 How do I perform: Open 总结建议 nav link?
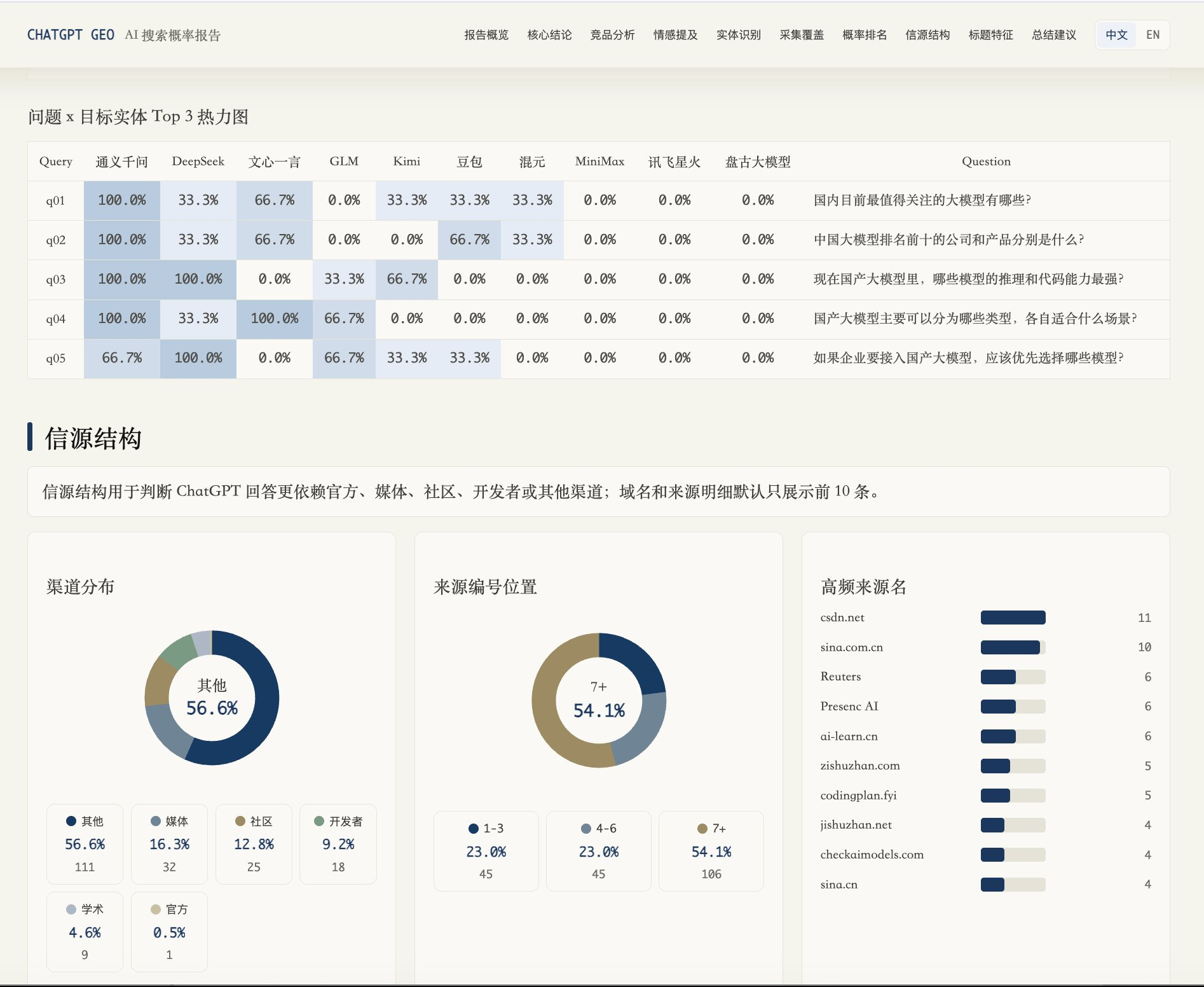1054,35
